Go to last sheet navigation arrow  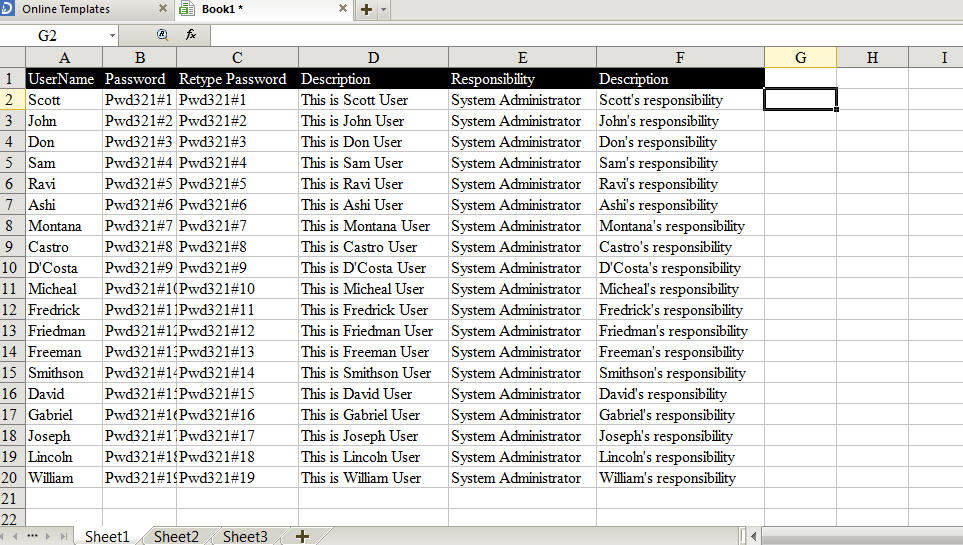(63, 536)
